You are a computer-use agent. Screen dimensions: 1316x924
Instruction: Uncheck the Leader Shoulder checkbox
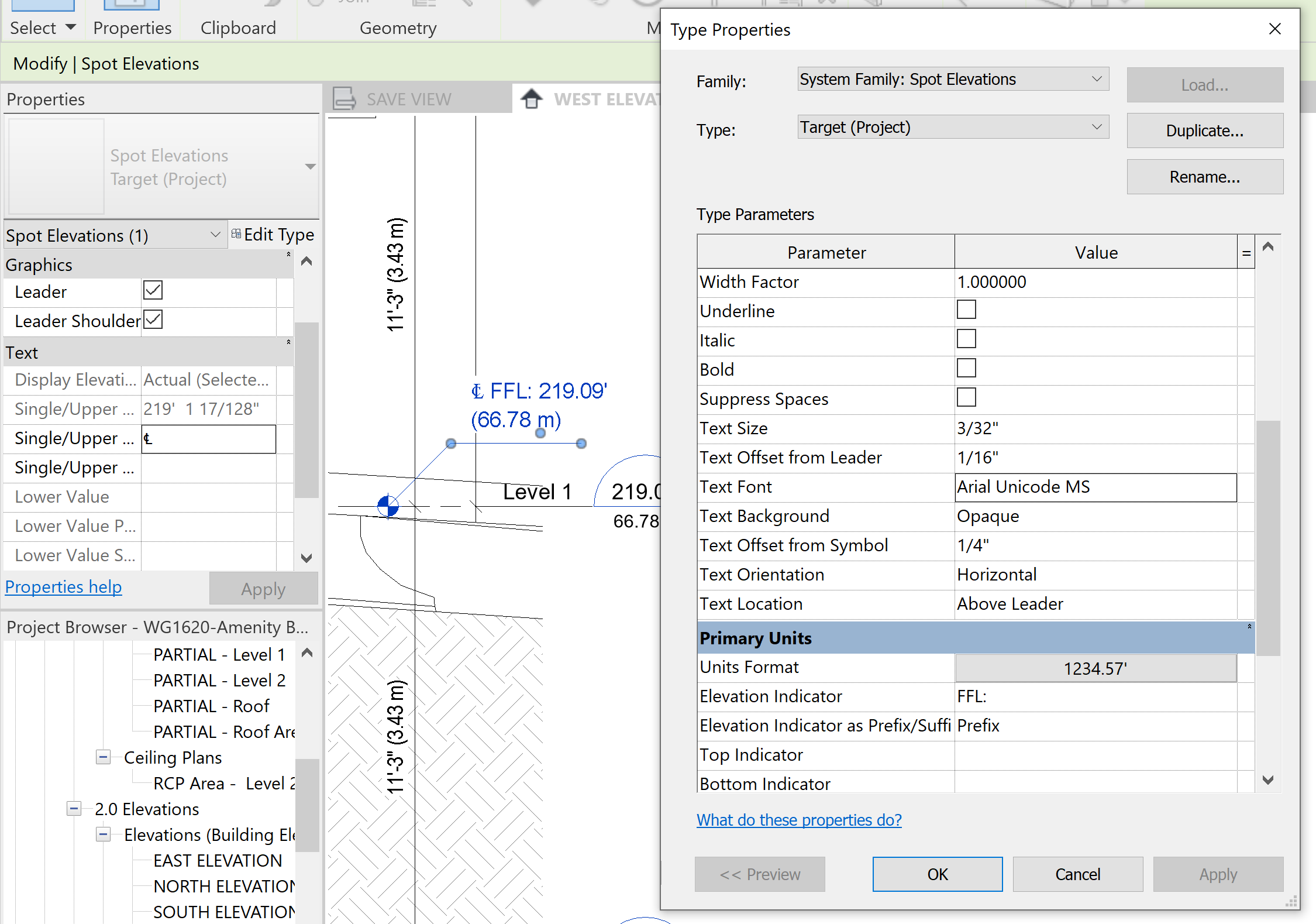[153, 320]
